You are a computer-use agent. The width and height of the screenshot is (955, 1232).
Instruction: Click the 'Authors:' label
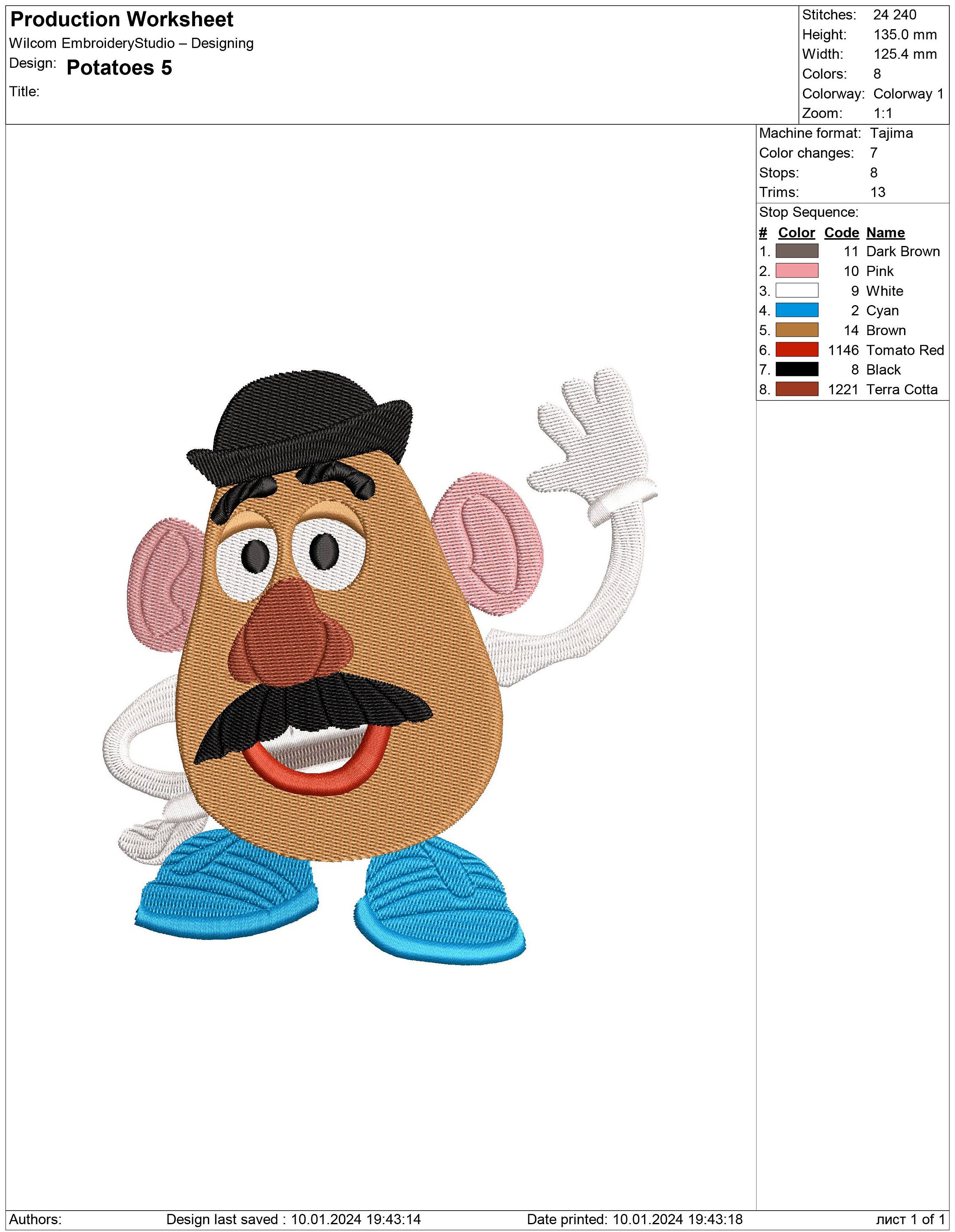36,1219
